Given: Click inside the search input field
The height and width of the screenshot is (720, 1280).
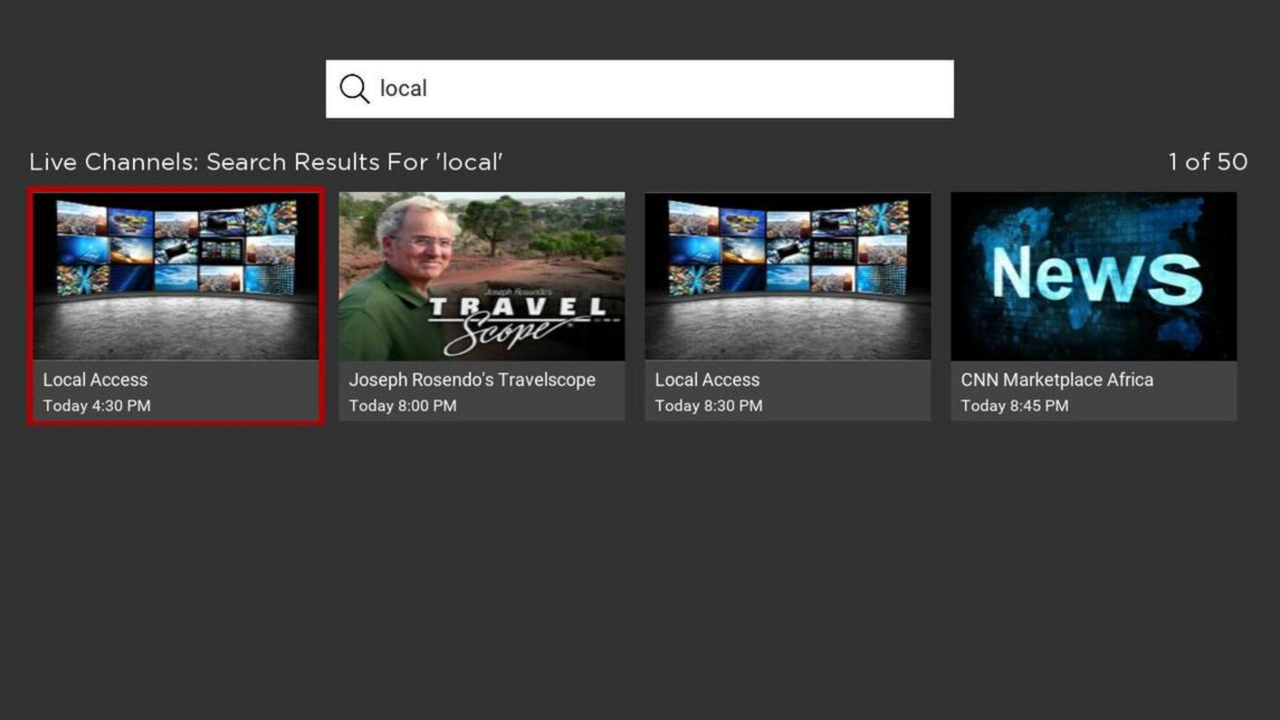Looking at the screenshot, I should coord(640,88).
